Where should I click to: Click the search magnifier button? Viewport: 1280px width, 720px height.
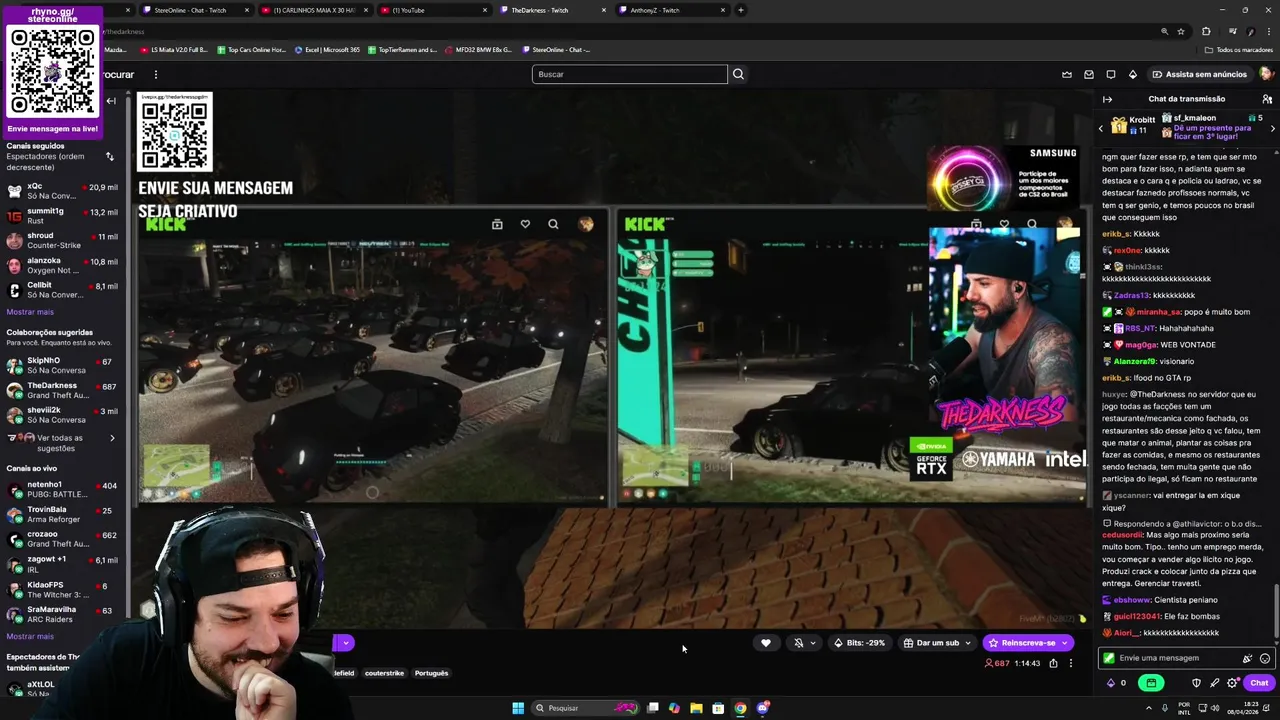(x=738, y=74)
